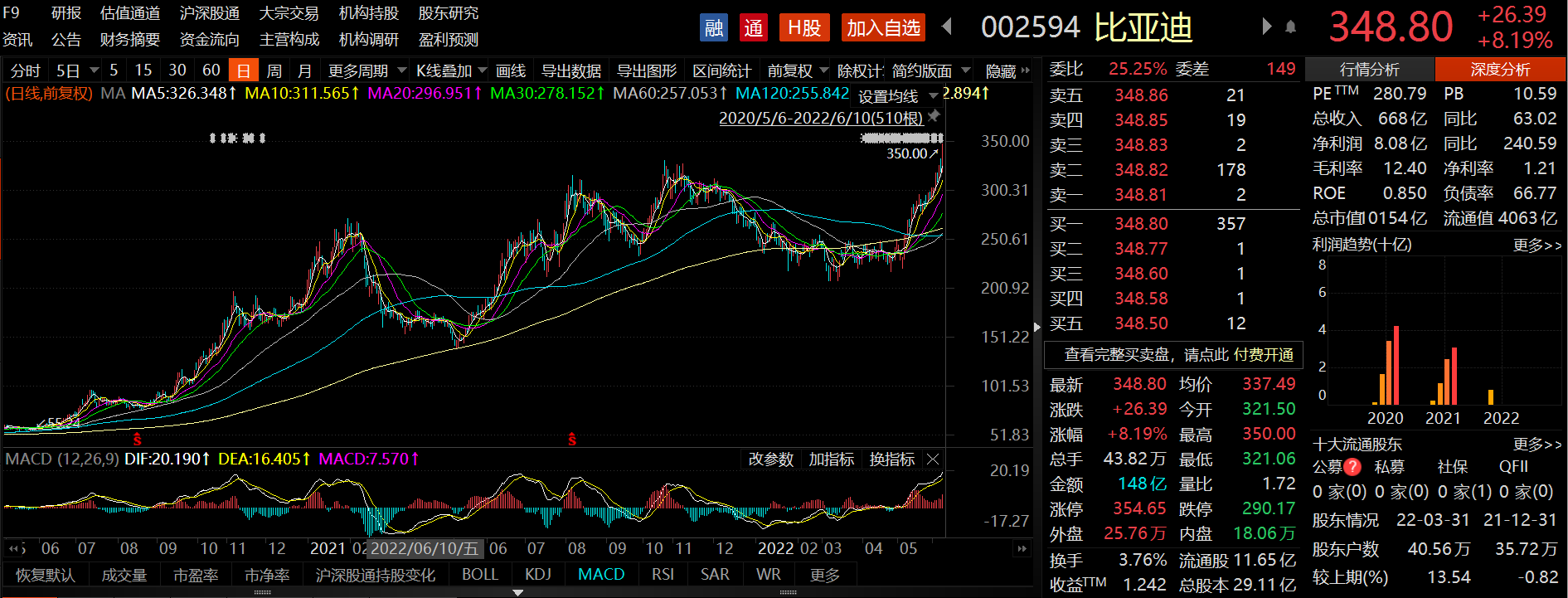Screen dimensions: 1568x598
Task: Open the 财务摘要 financial summary menu
Action: tap(130, 39)
